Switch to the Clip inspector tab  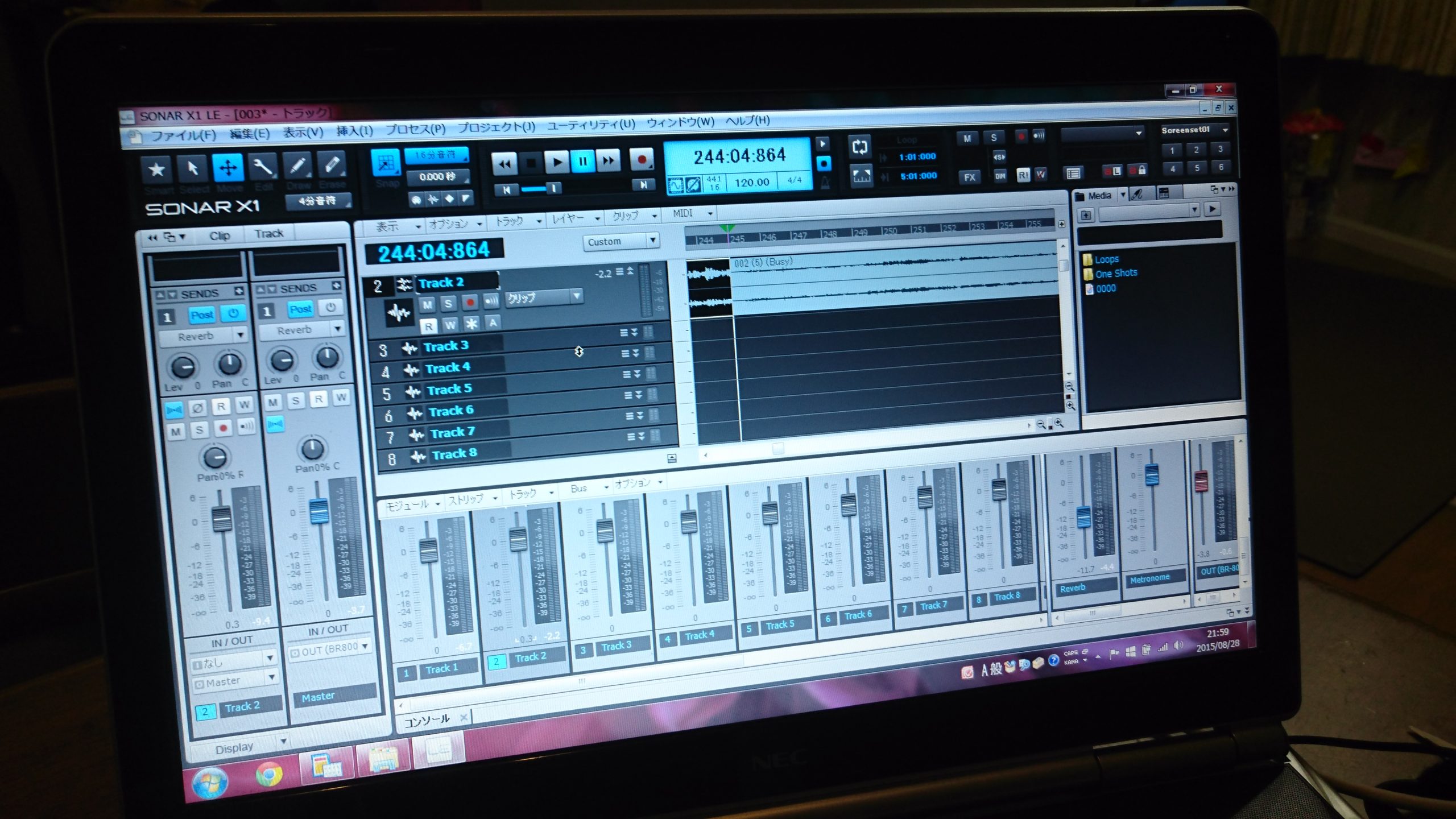coord(220,235)
